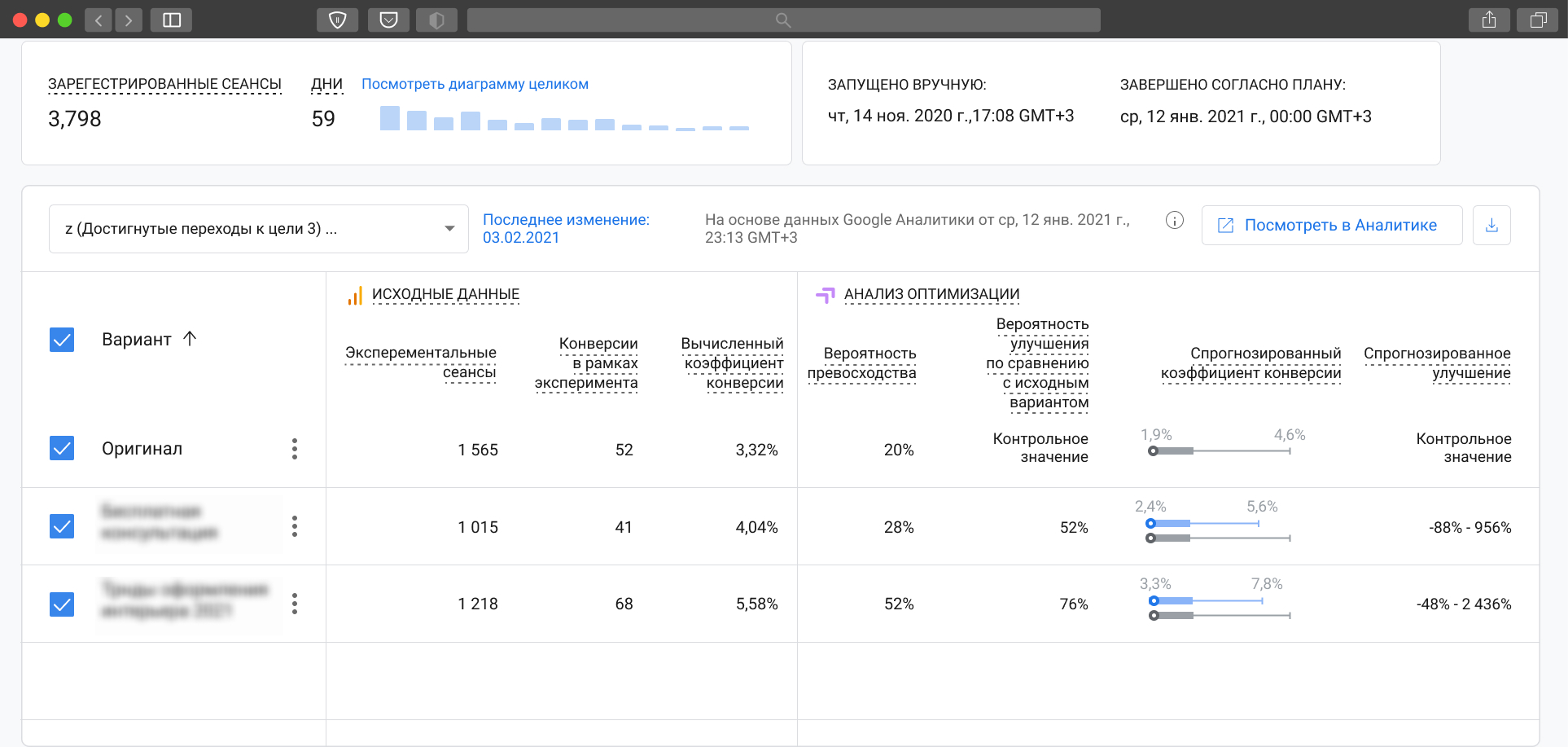Open three-dot menu for the 1 218 sessions row
The width and height of the screenshot is (1568, 747).
(x=295, y=604)
